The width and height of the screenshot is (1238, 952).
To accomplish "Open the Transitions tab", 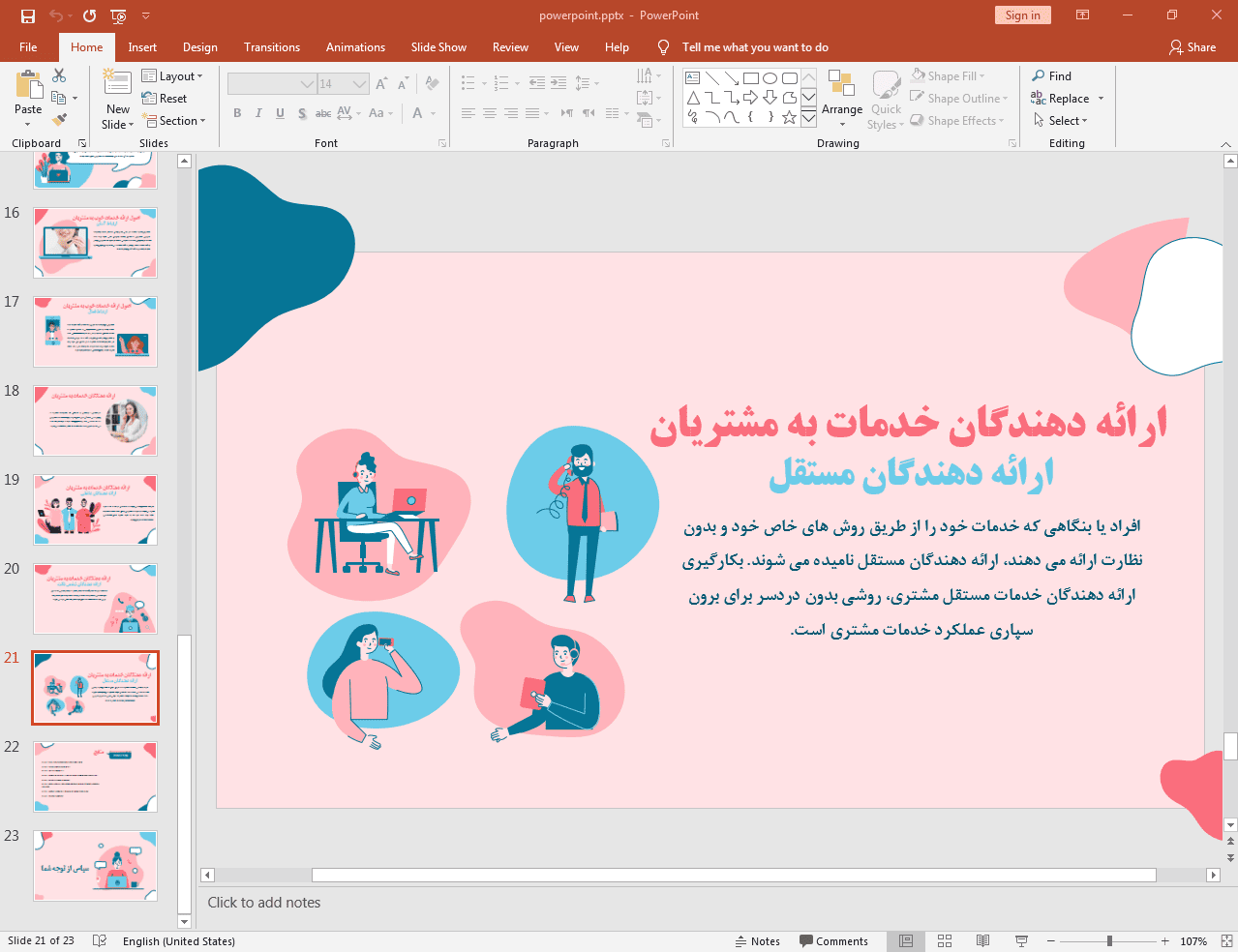I will [272, 47].
